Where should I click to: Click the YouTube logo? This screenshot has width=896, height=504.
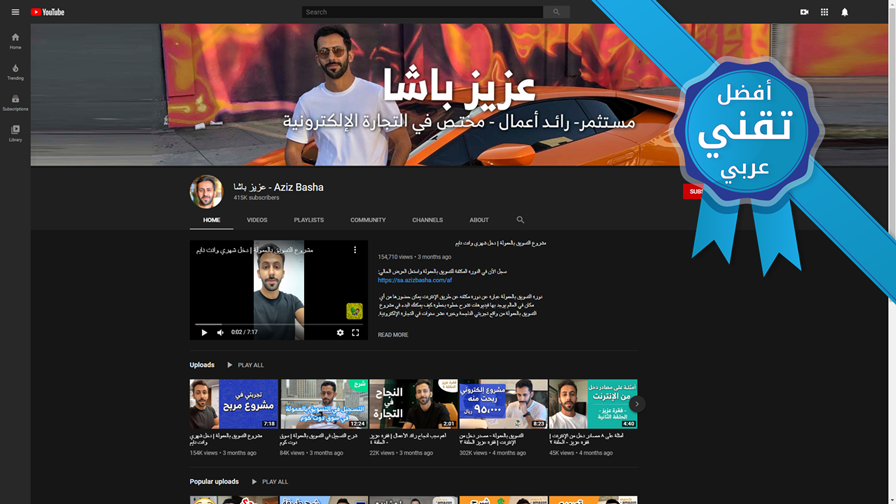(x=47, y=12)
